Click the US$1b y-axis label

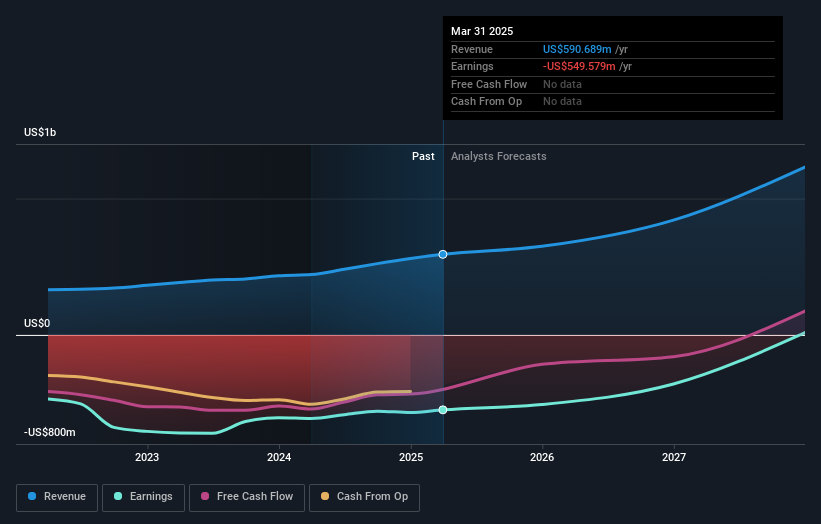coord(40,132)
